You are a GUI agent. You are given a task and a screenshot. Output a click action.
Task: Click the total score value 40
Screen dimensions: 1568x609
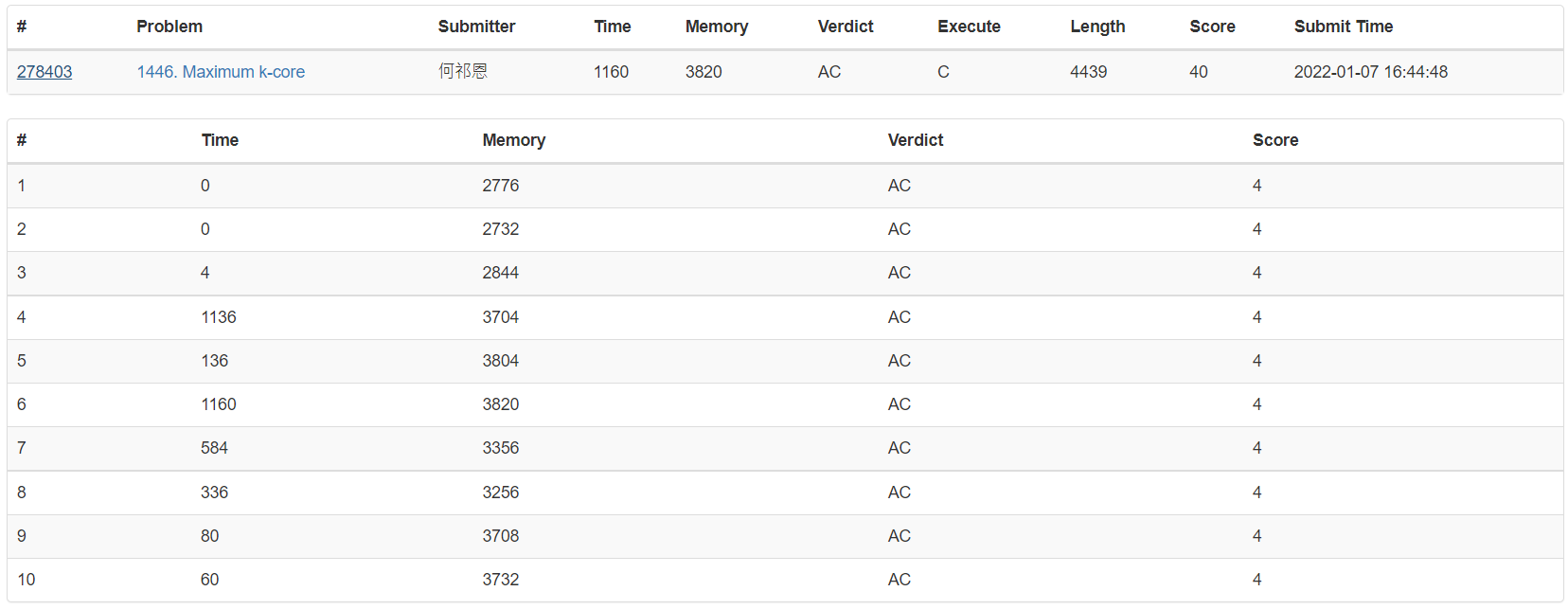[1199, 72]
